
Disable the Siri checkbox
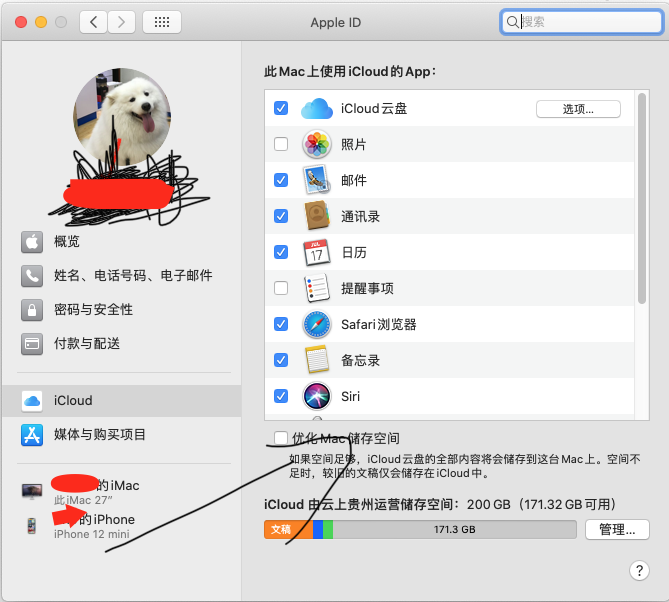(281, 396)
